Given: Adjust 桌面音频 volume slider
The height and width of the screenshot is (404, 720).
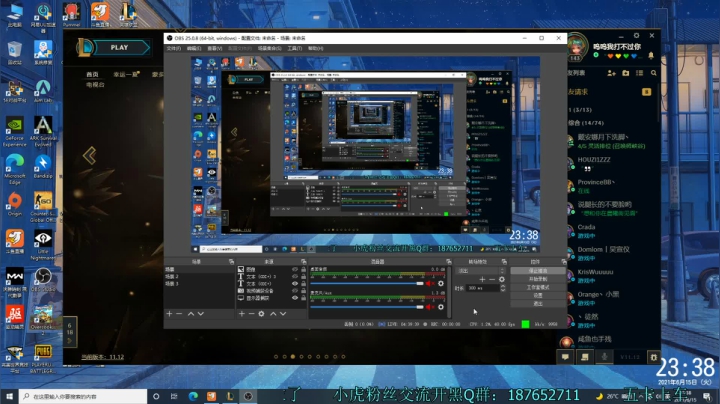Looking at the screenshot, I should tap(367, 283).
